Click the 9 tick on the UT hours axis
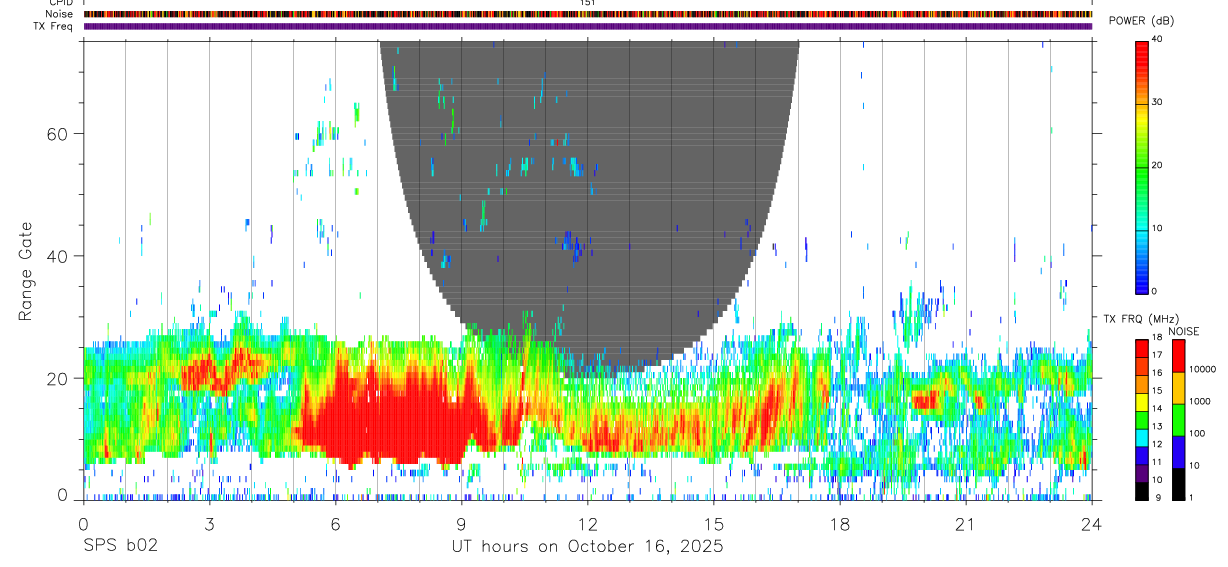Screen dimensions: 1228x567 pyautogui.click(x=461, y=523)
